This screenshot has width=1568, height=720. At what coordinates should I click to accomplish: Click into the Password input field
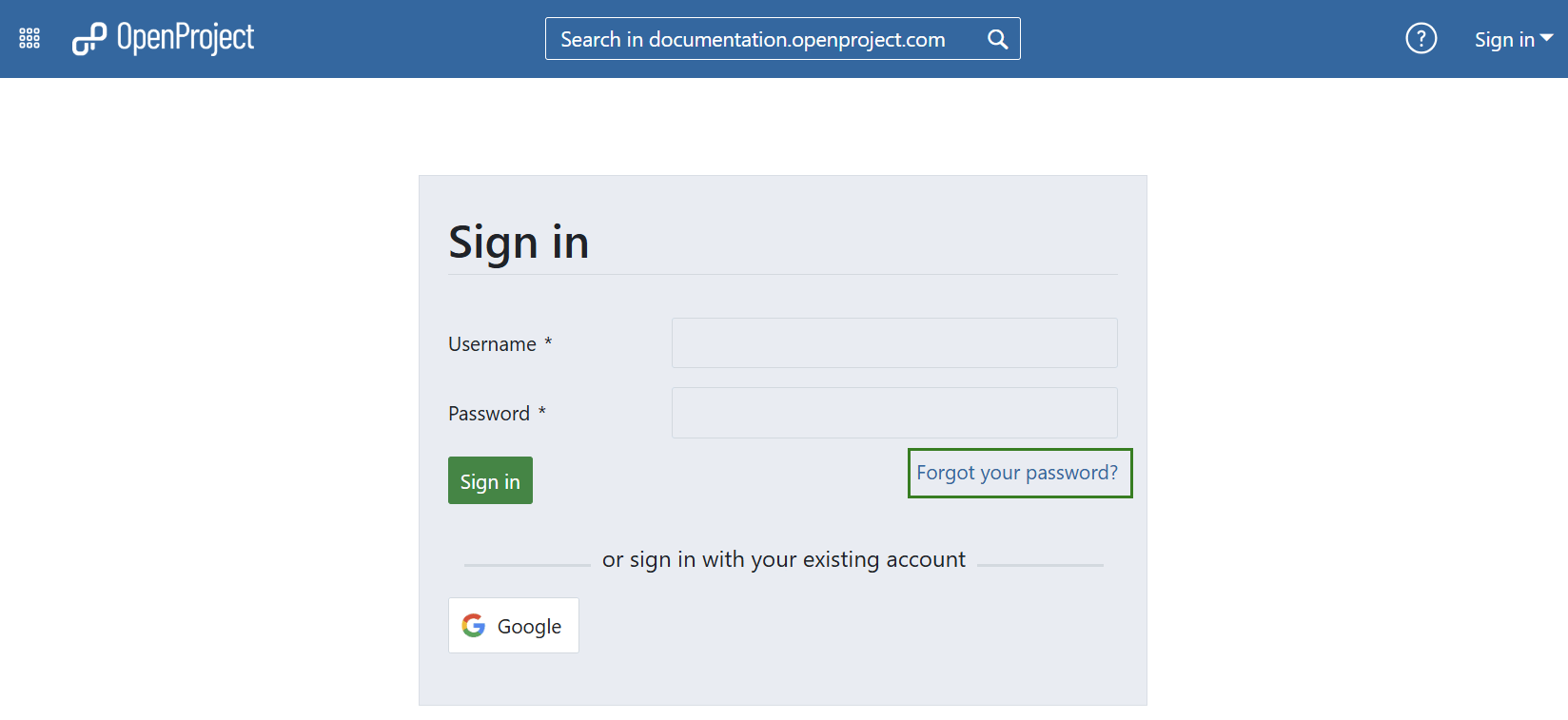coord(893,413)
